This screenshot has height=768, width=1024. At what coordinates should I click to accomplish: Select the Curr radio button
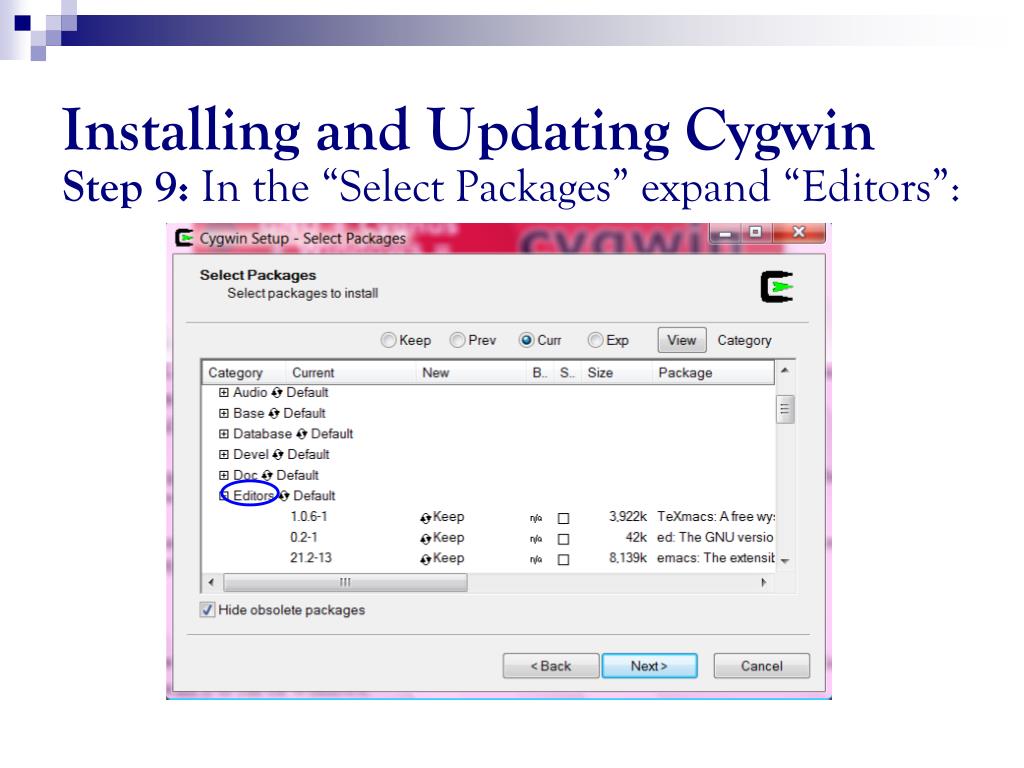point(526,340)
